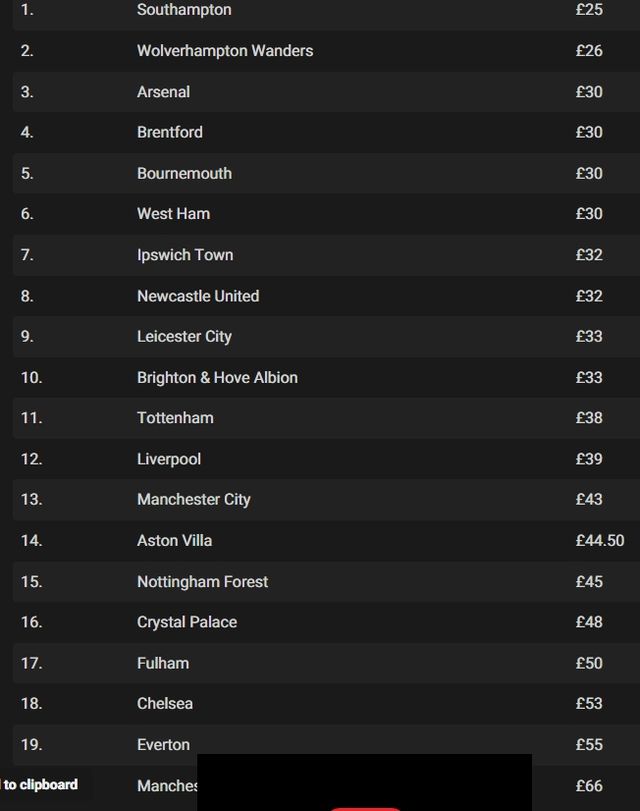Screen dimensions: 640x811
Task: Select Liverpool in the table
Action: point(169,459)
